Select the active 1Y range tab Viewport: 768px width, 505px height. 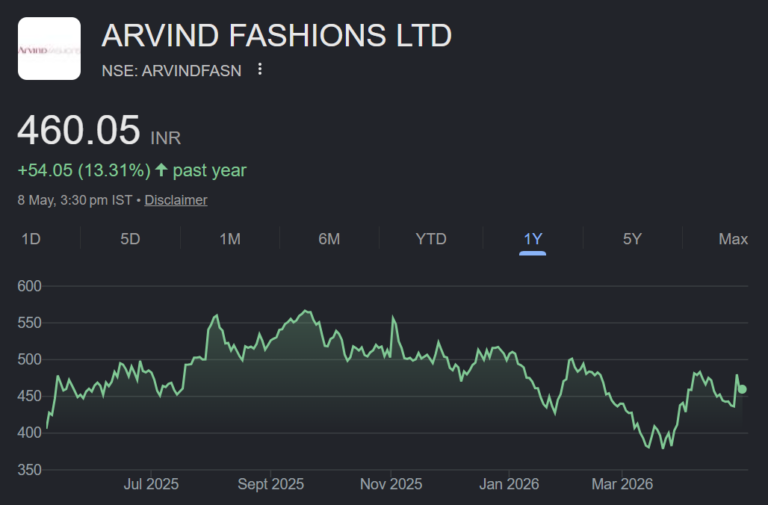coord(533,239)
